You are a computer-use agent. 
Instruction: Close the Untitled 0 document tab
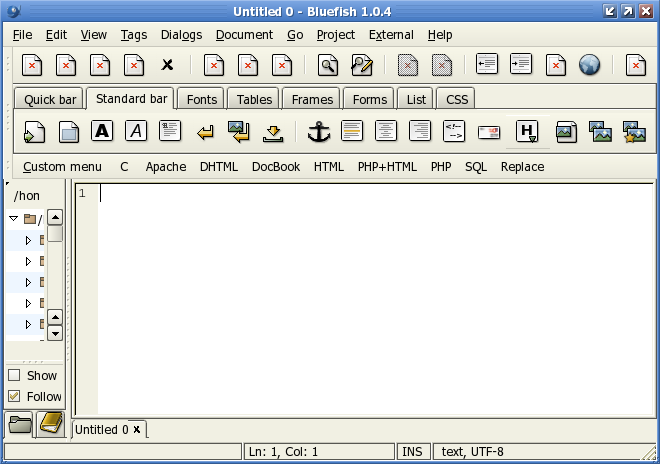[137, 429]
